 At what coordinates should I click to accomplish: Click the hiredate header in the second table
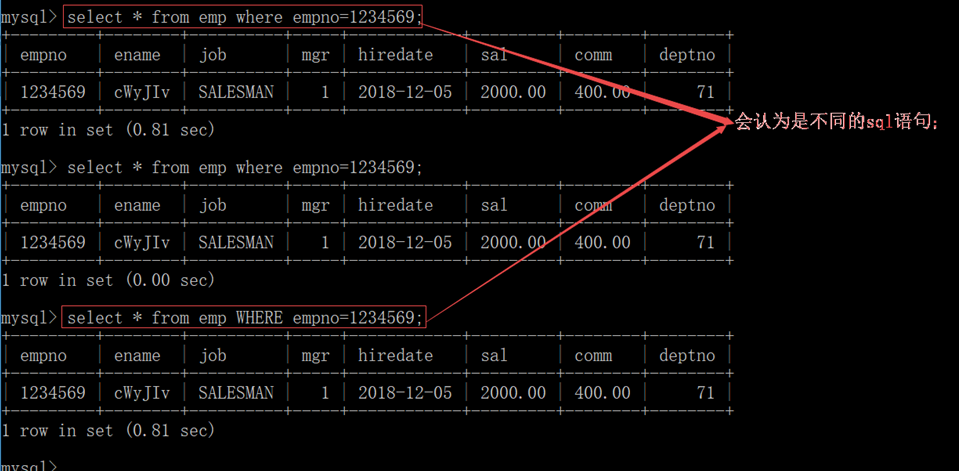click(x=395, y=205)
